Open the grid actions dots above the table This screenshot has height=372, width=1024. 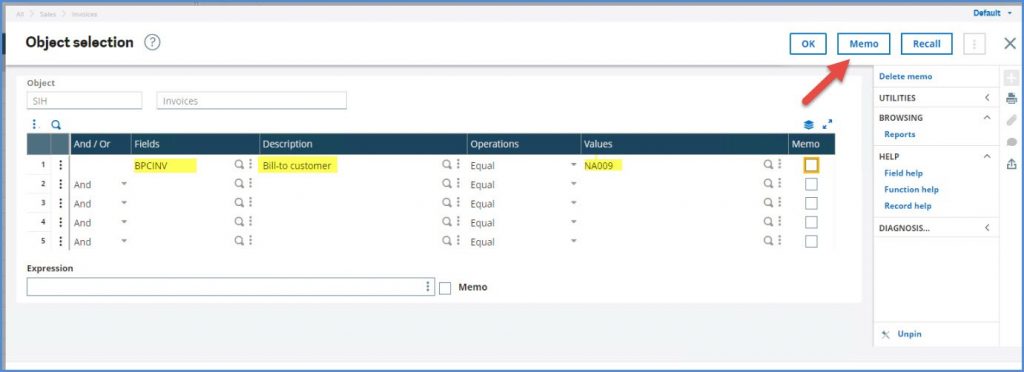click(x=35, y=125)
